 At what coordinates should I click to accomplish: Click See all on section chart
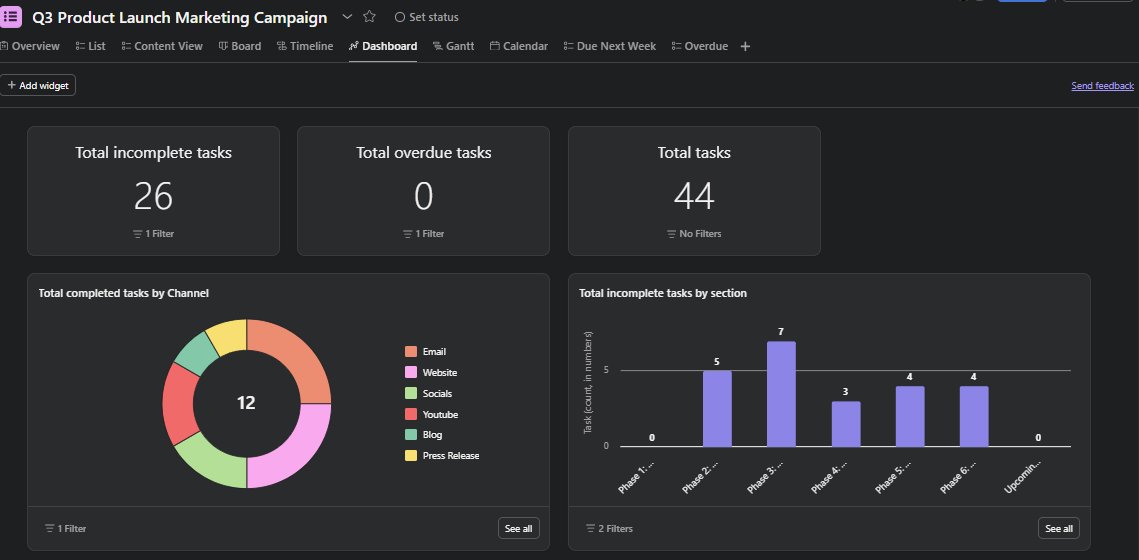[x=1059, y=529]
